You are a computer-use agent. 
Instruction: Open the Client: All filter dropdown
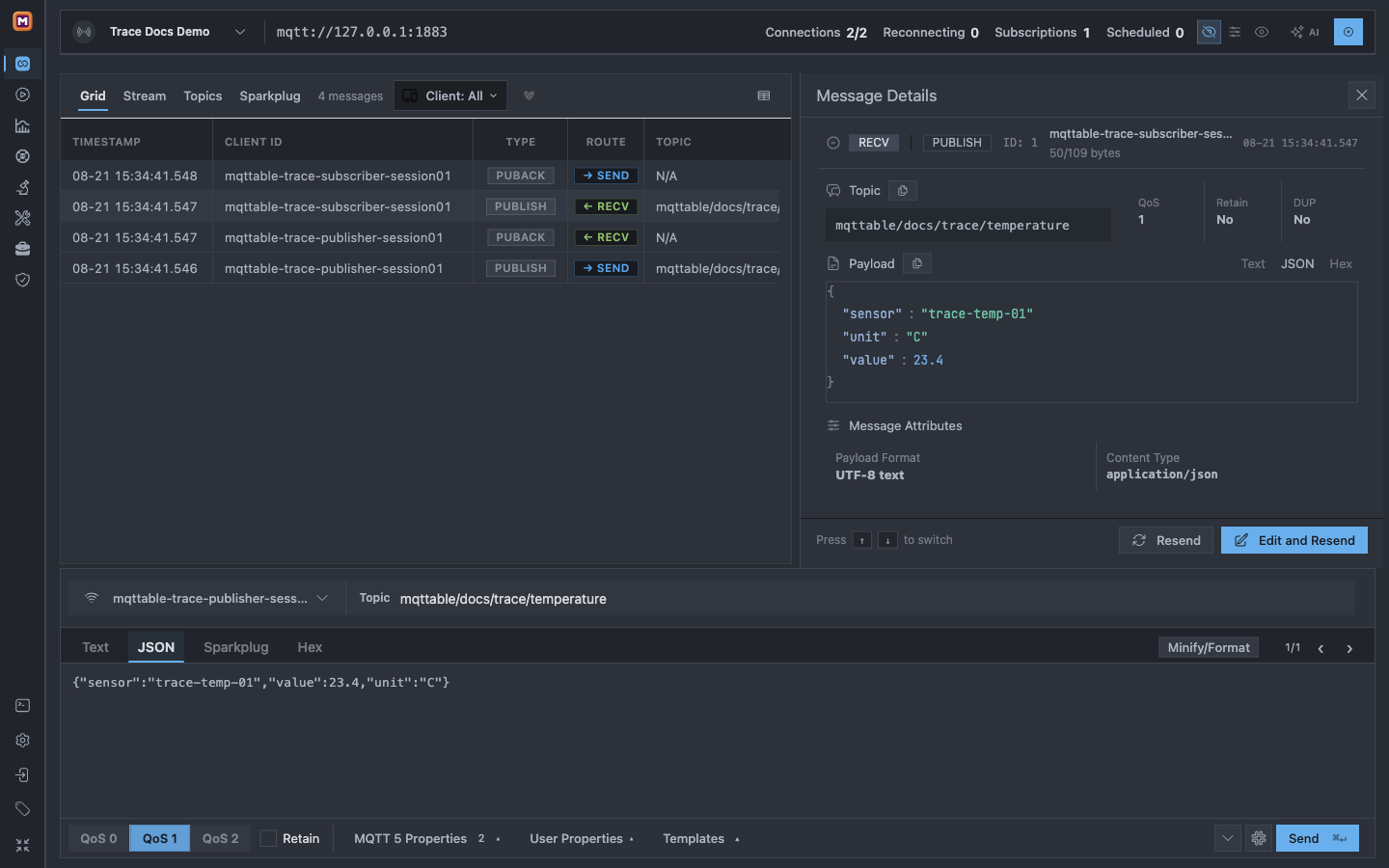[x=450, y=95]
